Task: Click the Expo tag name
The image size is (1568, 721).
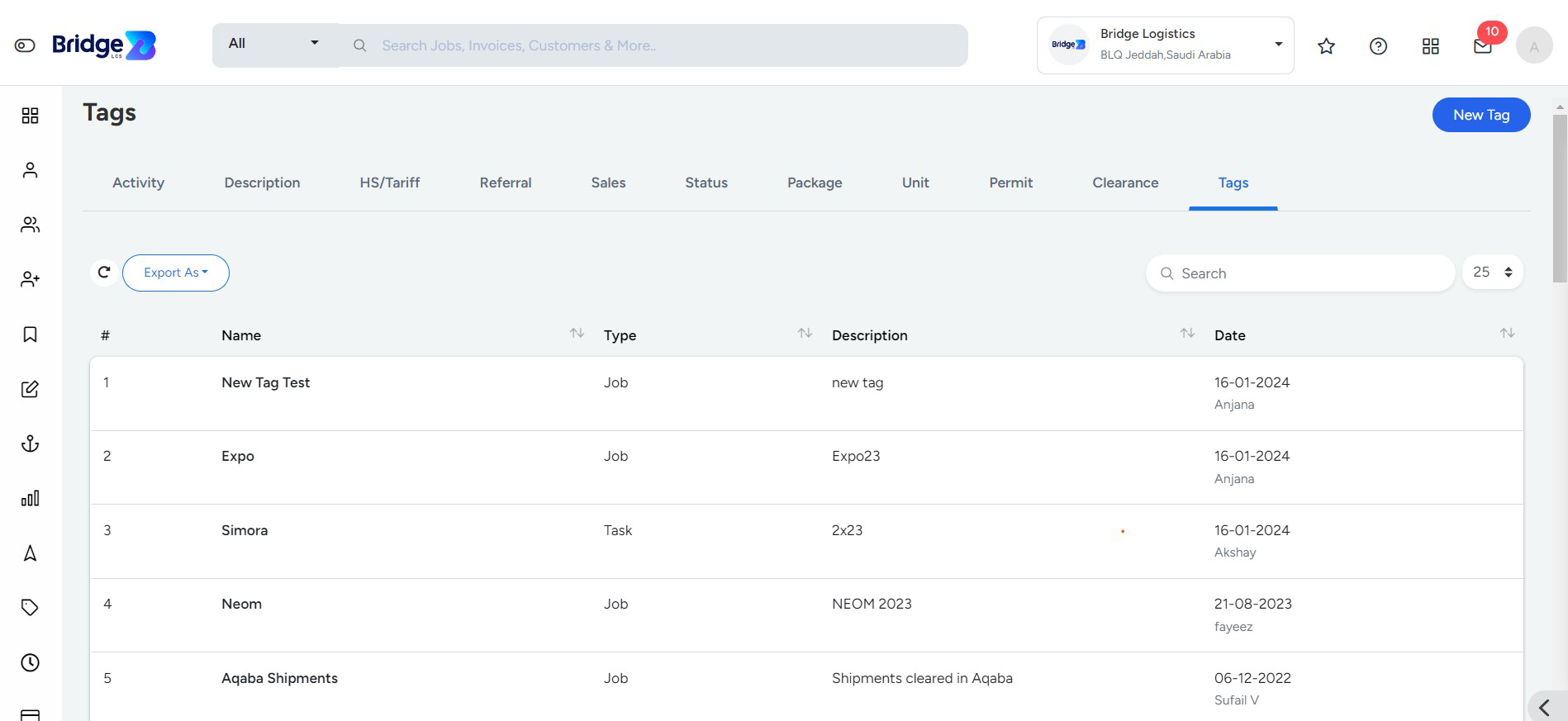Action: pos(238,456)
